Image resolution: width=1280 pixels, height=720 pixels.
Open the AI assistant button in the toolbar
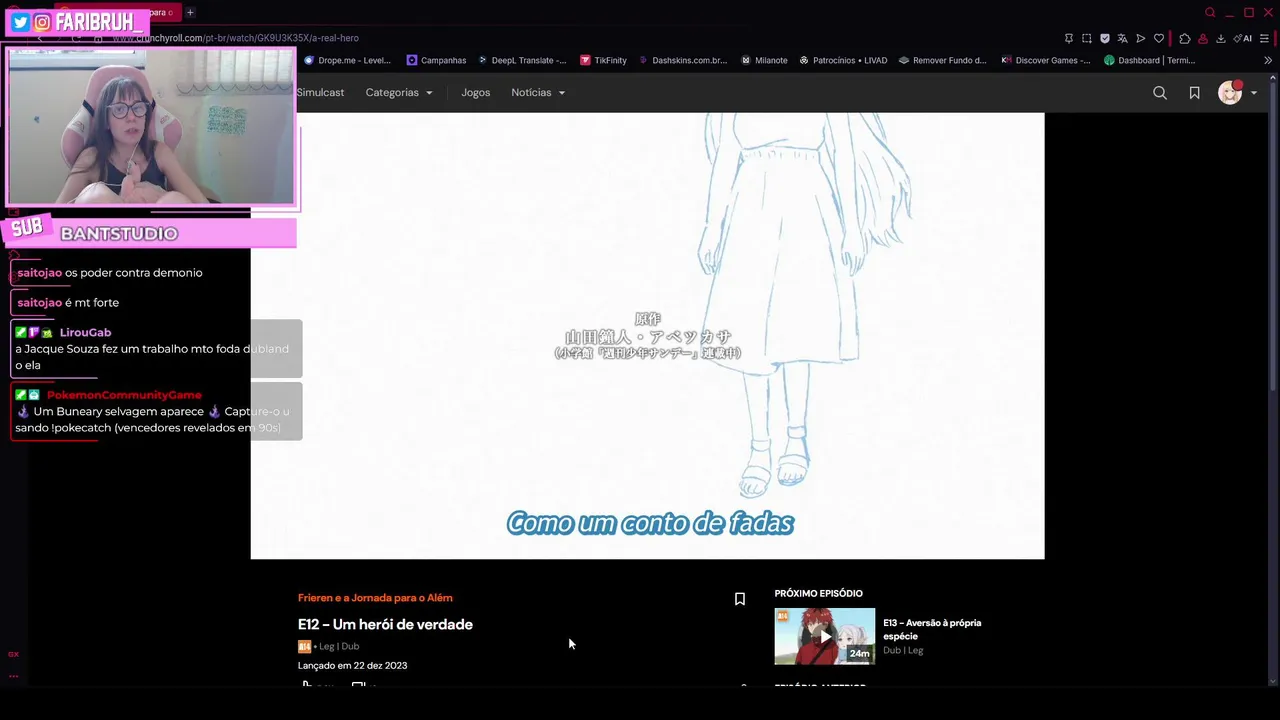pos(1243,38)
